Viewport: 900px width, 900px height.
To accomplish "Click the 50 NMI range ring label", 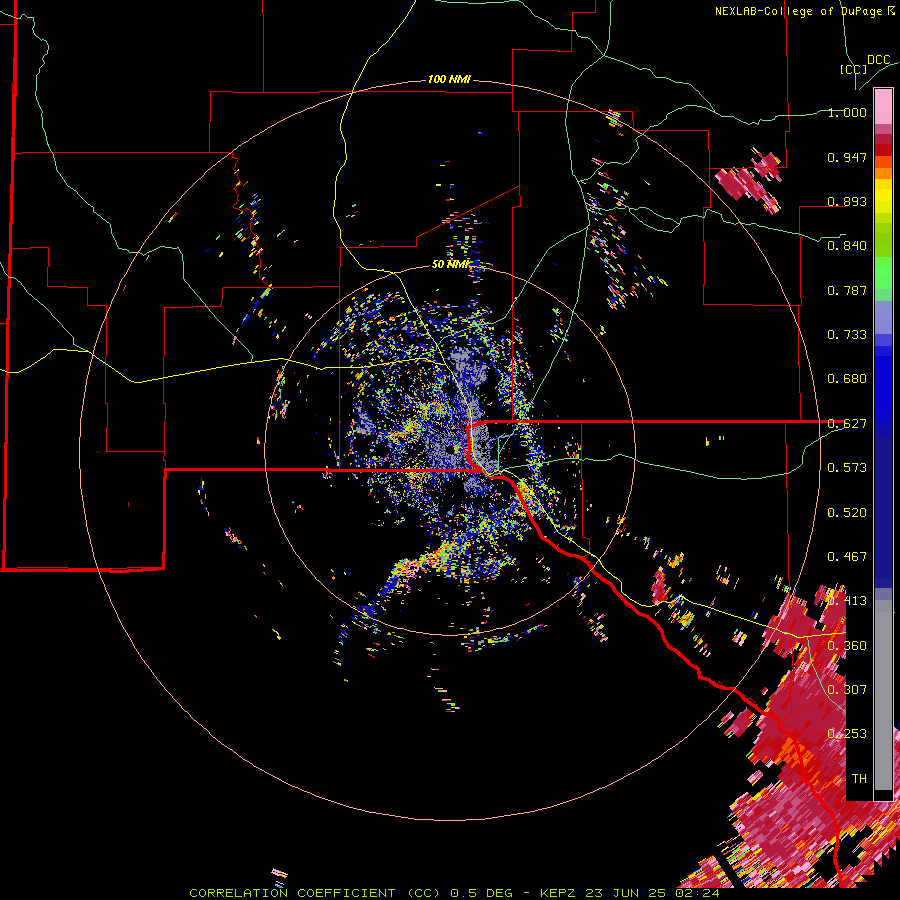I will pyautogui.click(x=451, y=264).
